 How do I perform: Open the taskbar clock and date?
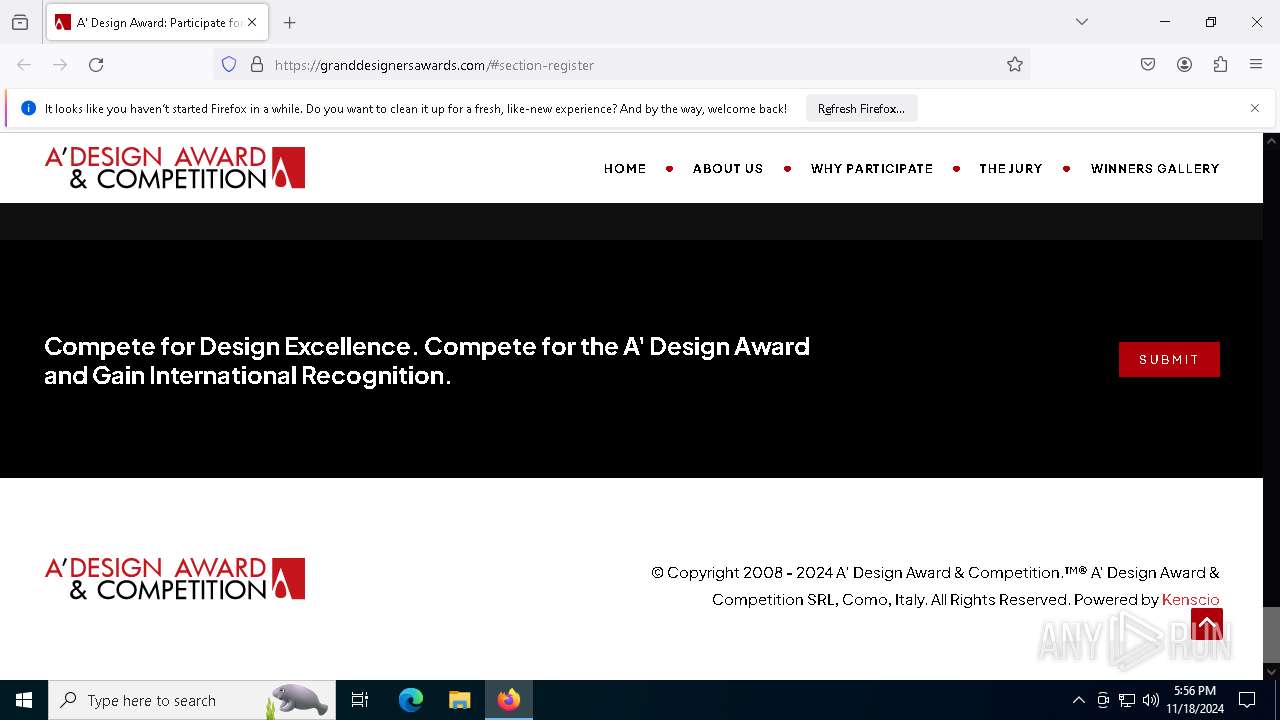pos(1195,700)
